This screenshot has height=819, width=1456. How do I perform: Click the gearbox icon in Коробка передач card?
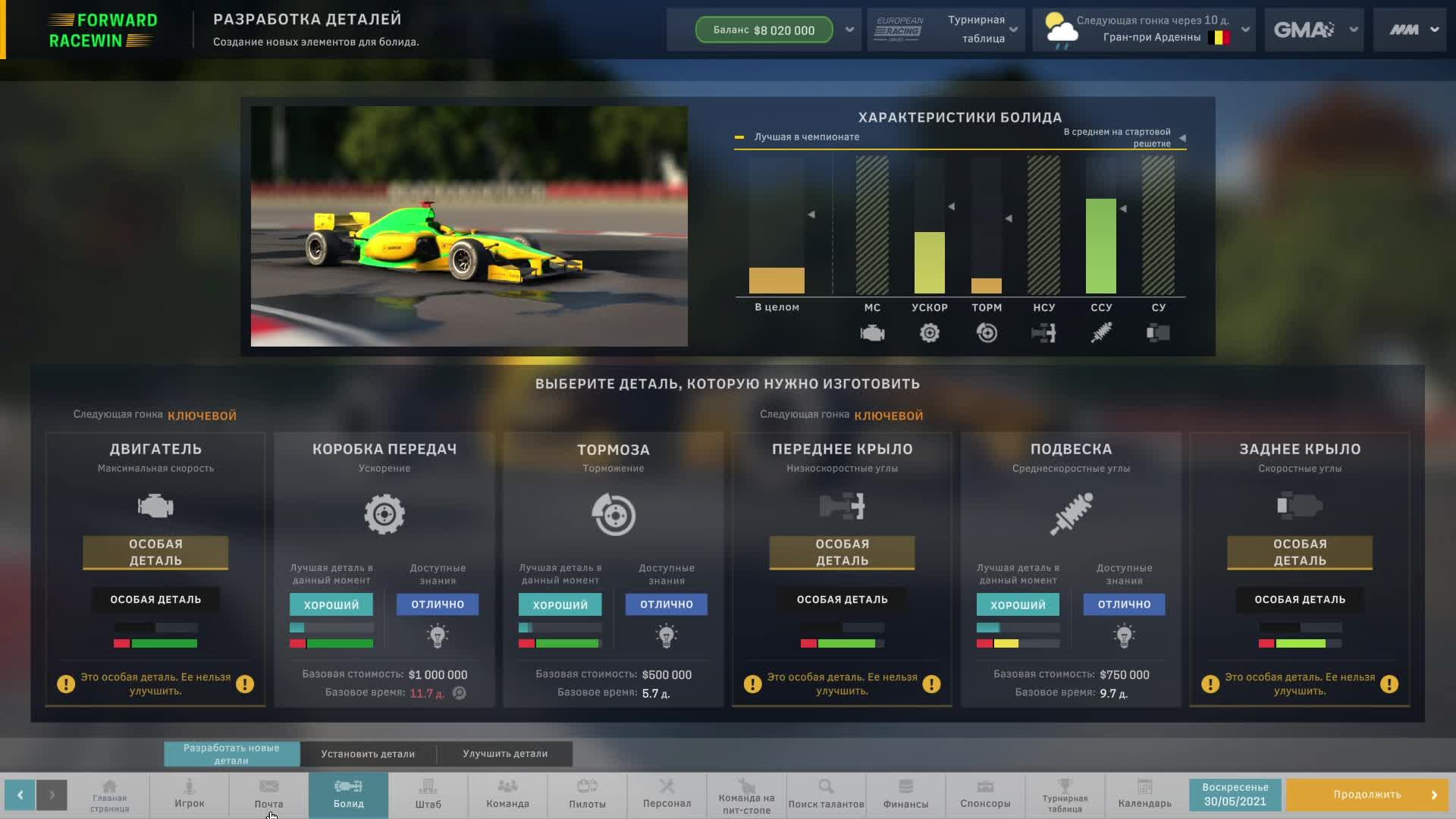384,515
